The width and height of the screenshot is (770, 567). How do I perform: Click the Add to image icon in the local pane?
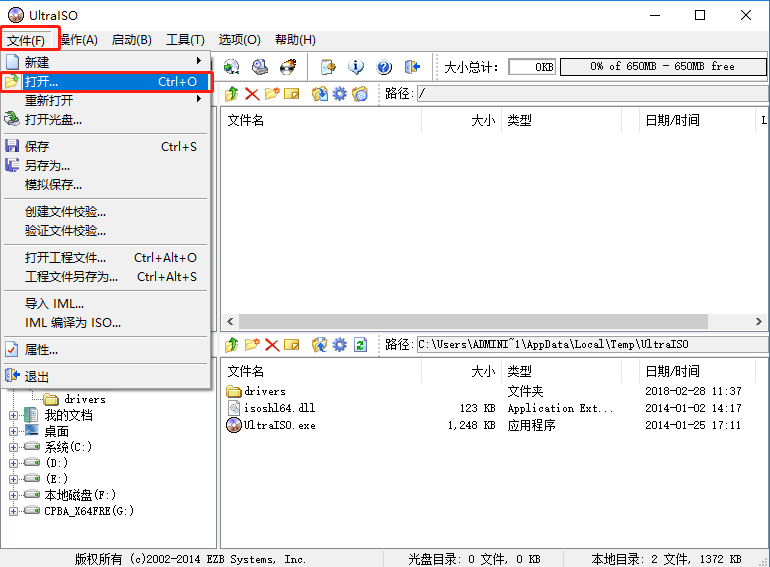pos(320,345)
